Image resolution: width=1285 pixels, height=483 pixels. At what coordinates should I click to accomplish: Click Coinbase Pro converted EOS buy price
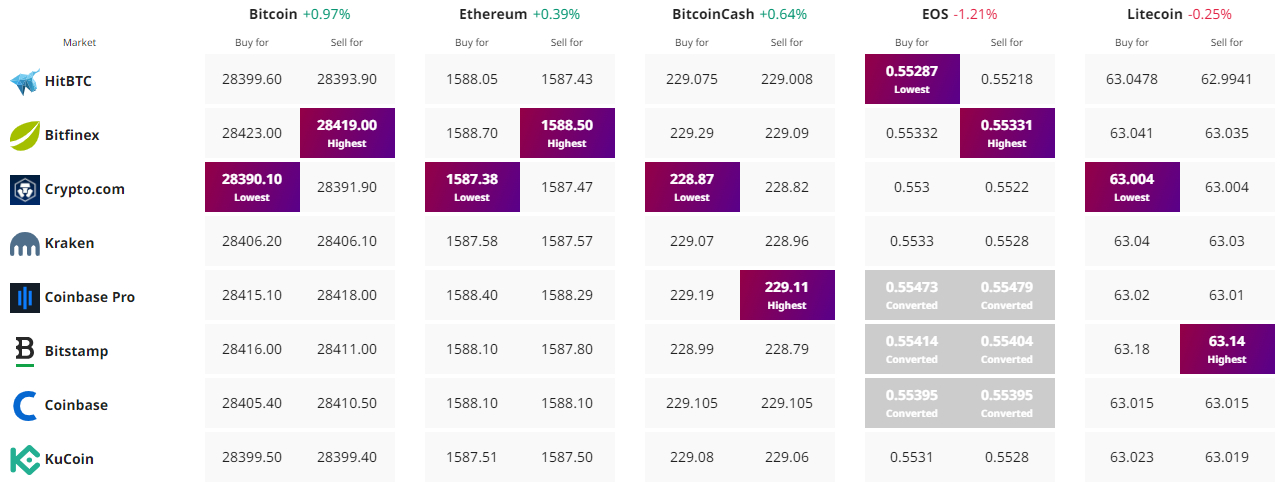912,294
